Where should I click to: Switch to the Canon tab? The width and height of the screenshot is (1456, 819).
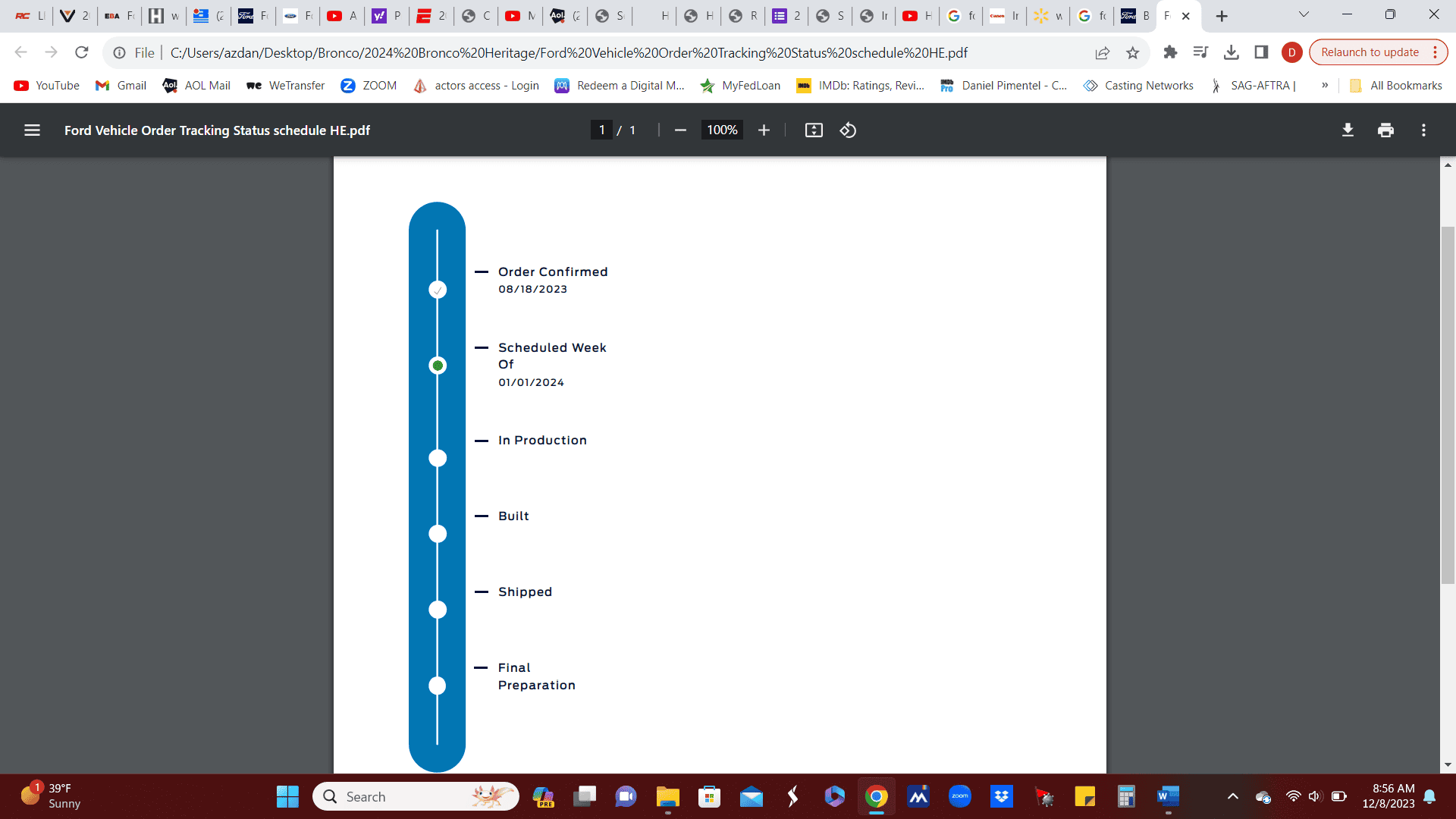(1005, 16)
